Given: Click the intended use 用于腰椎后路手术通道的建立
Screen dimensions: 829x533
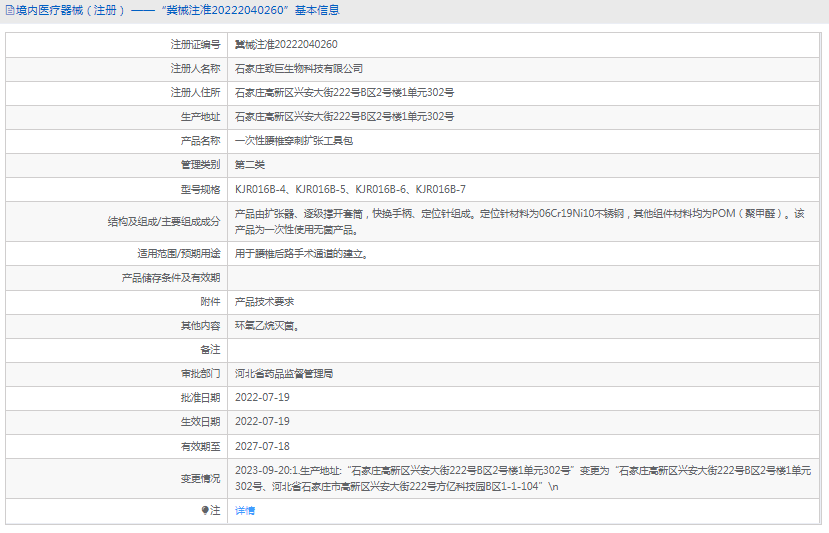Looking at the screenshot, I should click(x=301, y=254).
